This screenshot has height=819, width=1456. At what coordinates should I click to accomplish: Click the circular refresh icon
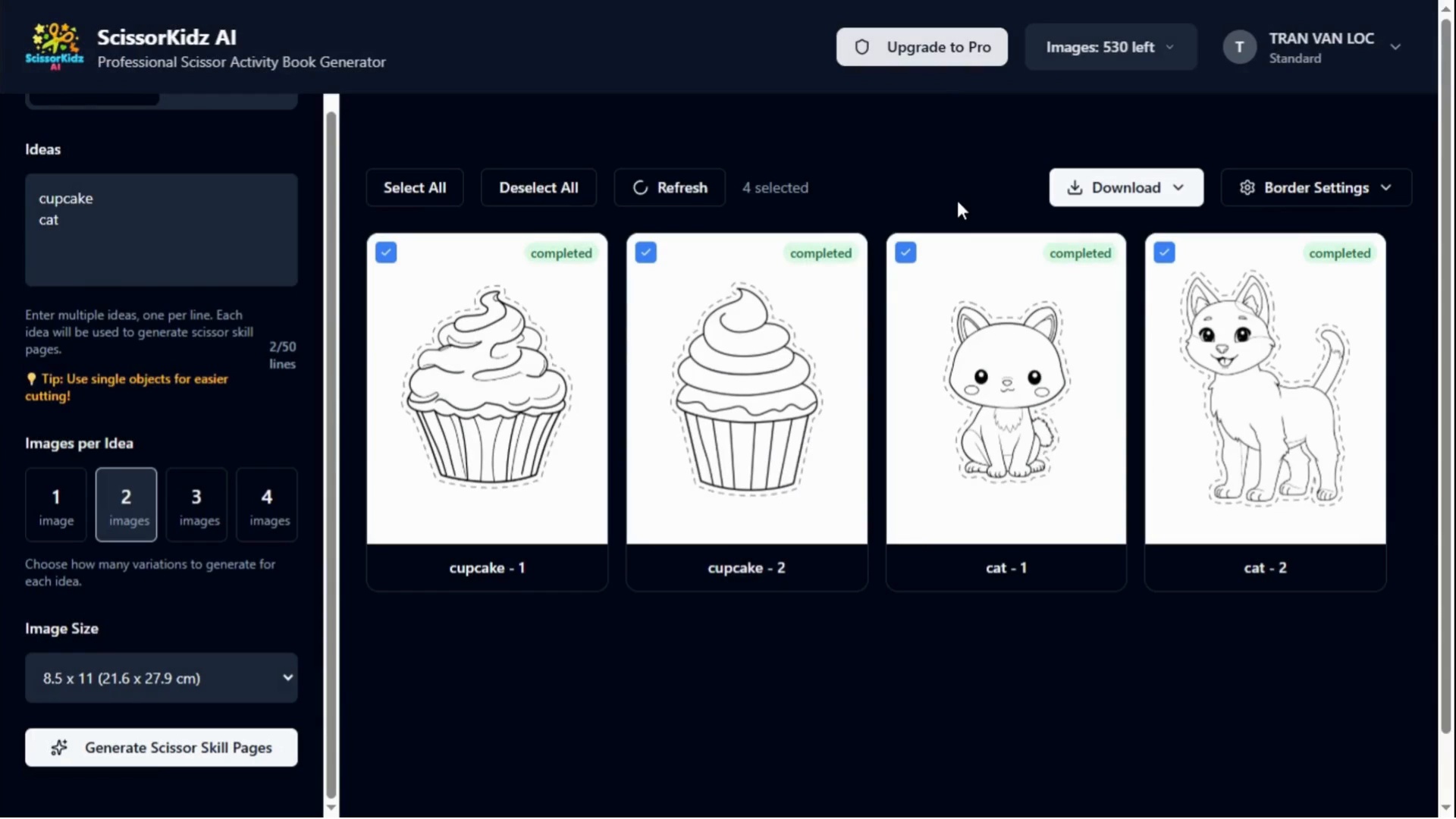640,187
